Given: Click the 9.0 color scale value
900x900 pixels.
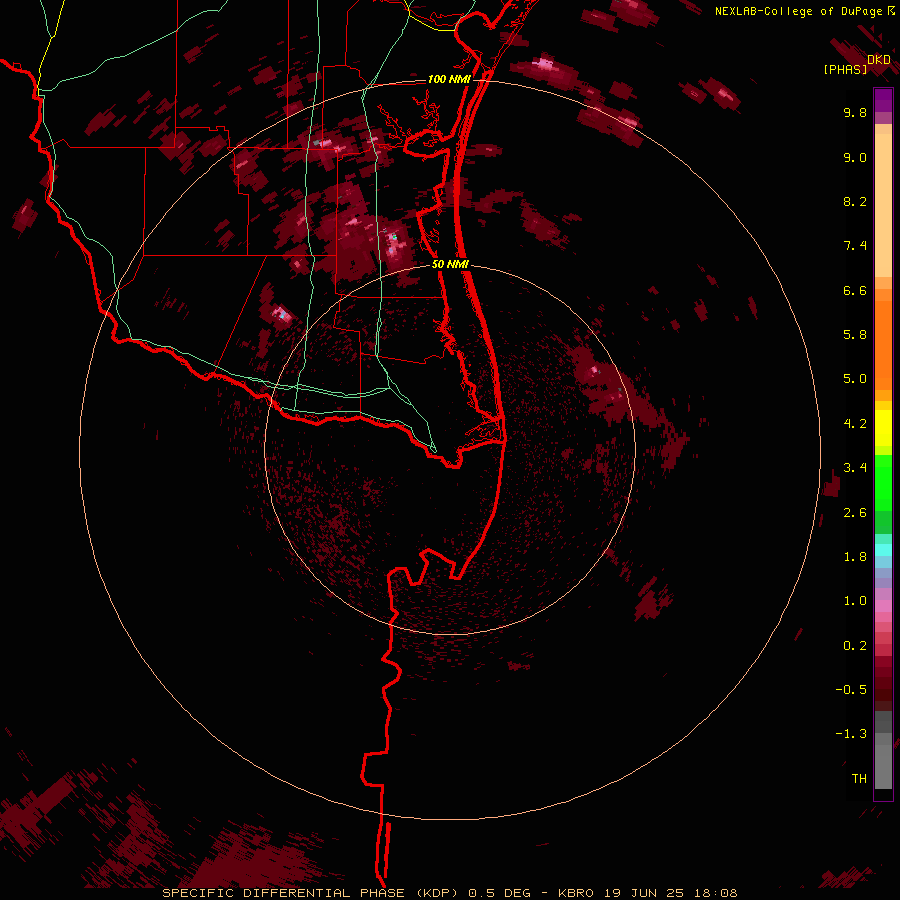Looking at the screenshot, I should 855,157.
